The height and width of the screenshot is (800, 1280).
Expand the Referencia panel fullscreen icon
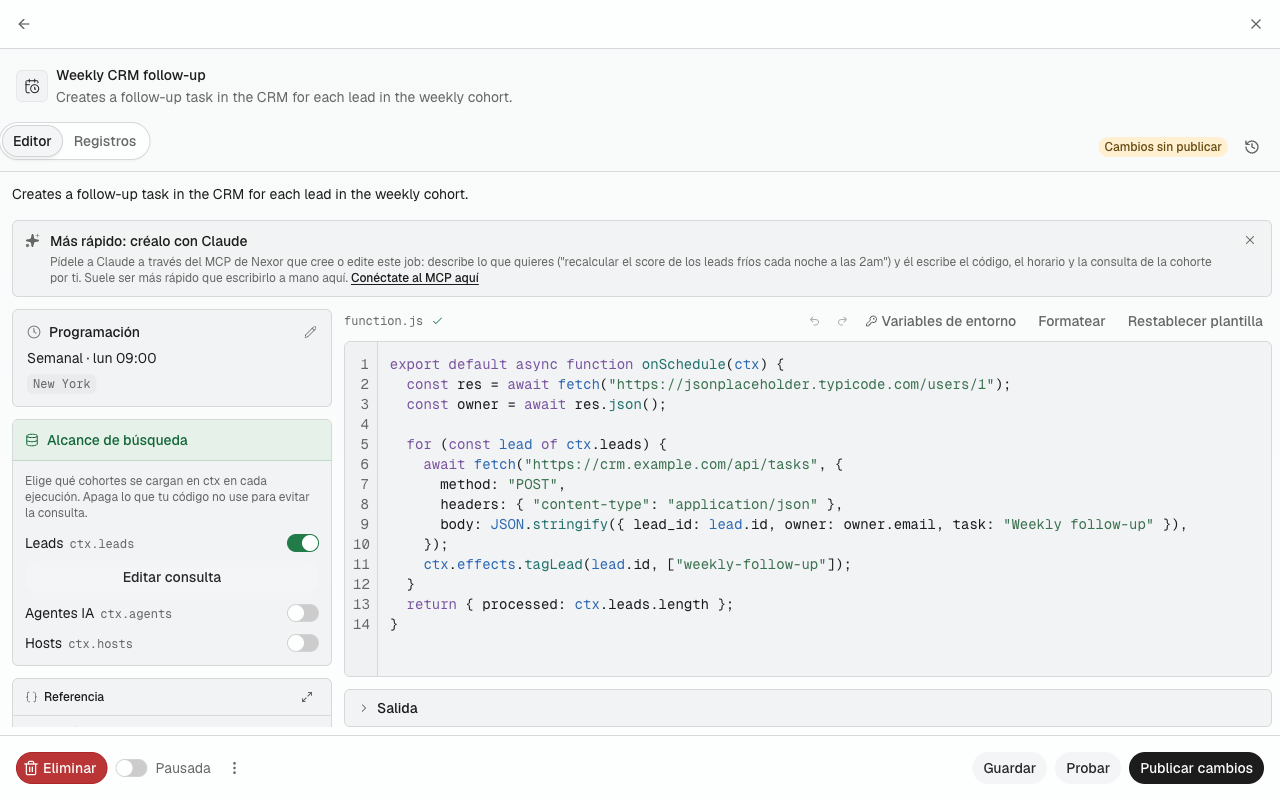307,697
